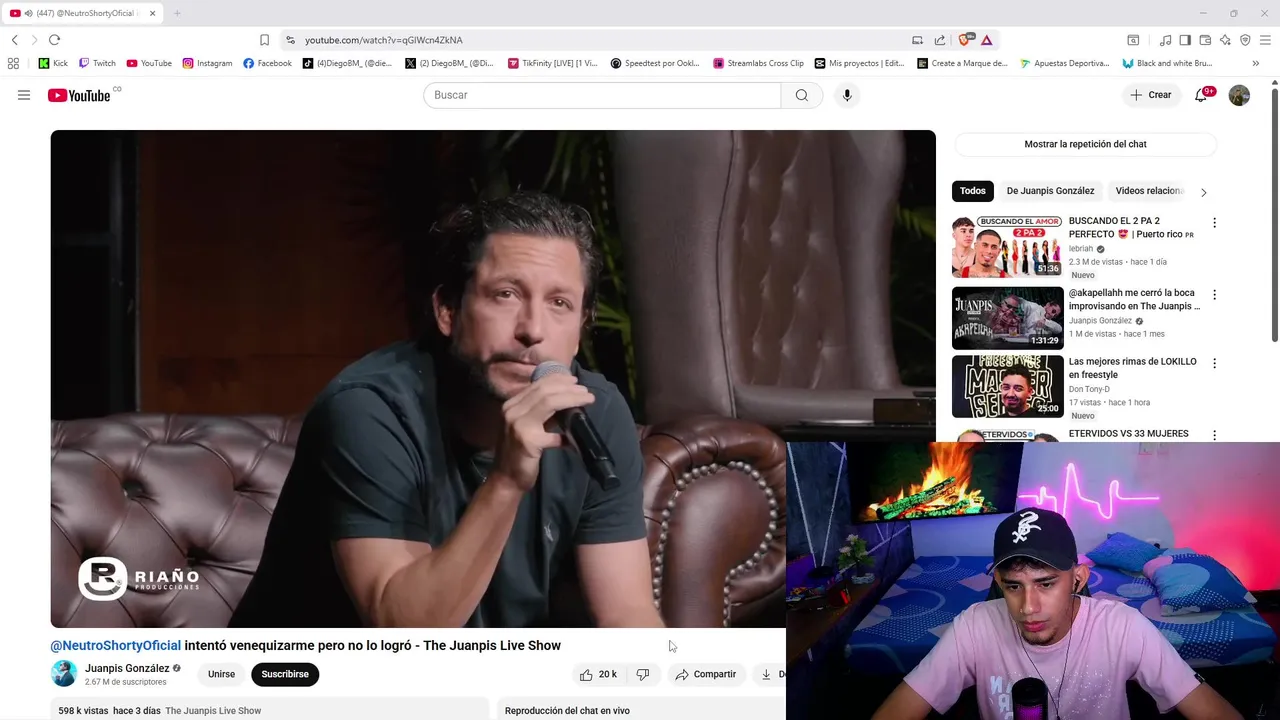The height and width of the screenshot is (720, 1280).
Task: Open the Brave Rewards triangle icon
Action: point(987,40)
